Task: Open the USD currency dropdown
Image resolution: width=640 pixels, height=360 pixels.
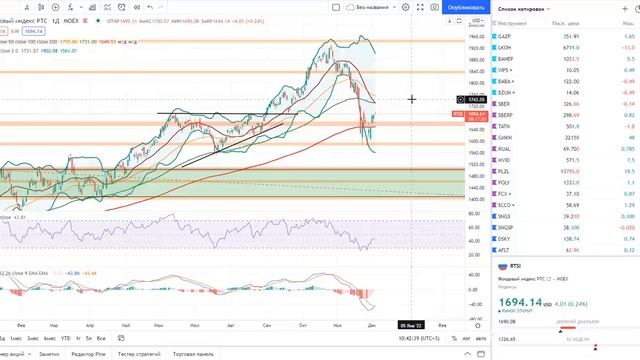Action: (477, 20)
